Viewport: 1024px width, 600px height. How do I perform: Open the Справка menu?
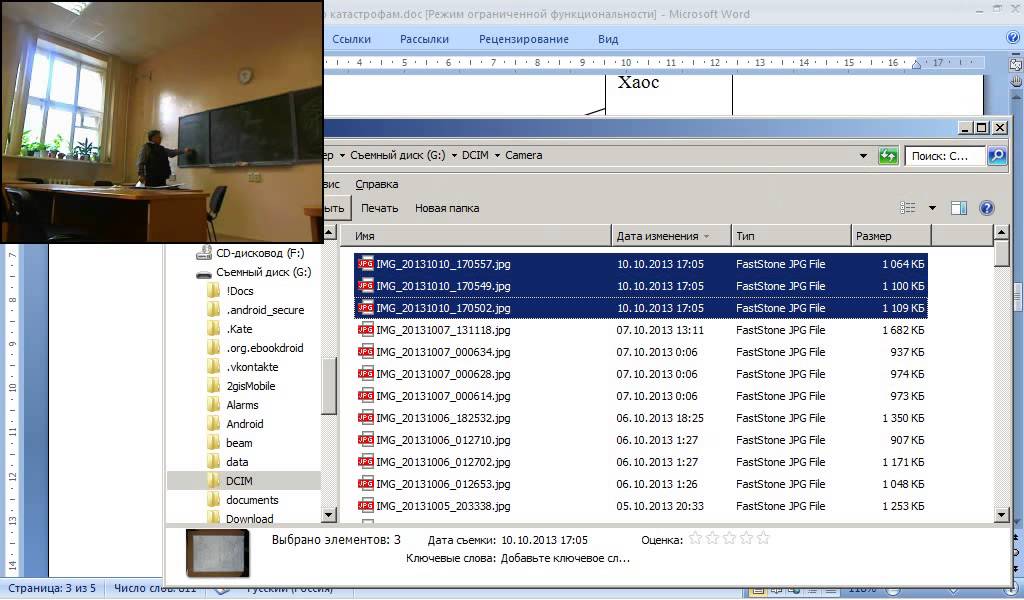pos(377,184)
